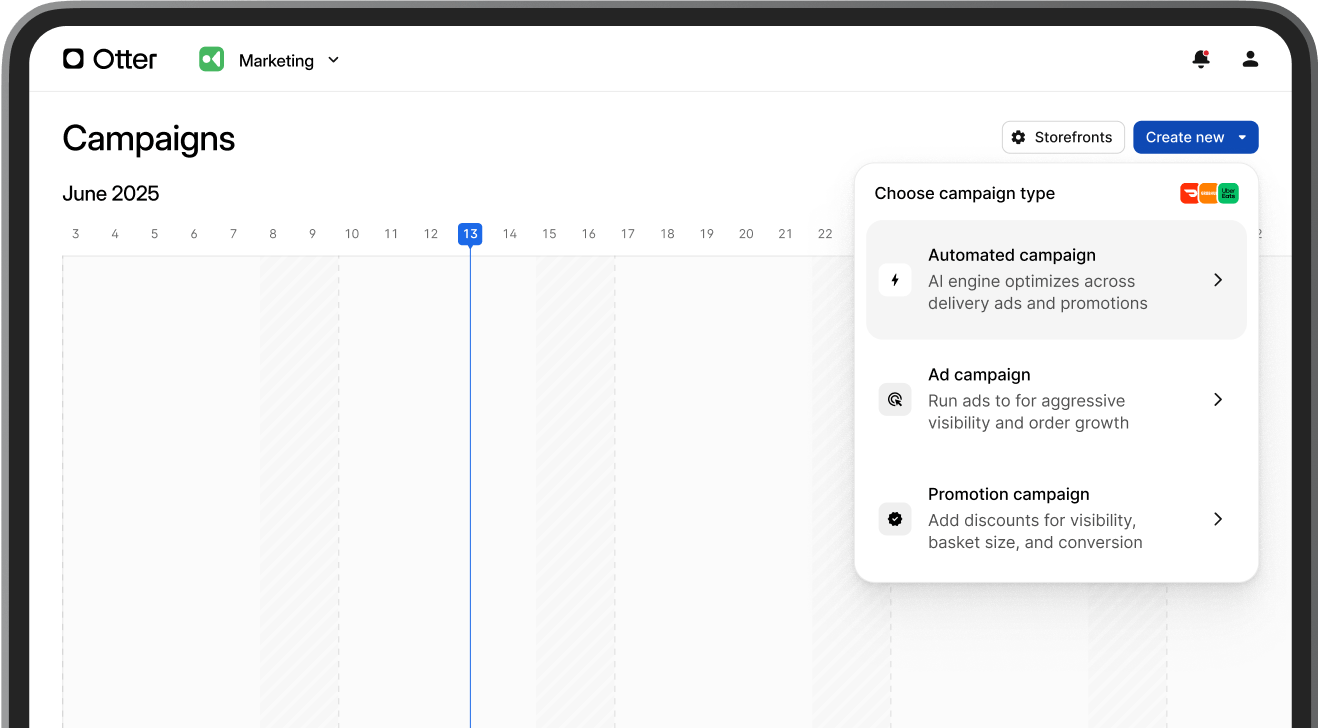The width and height of the screenshot is (1318, 728).
Task: Click the orange Grubhub logo
Action: click(x=1209, y=194)
